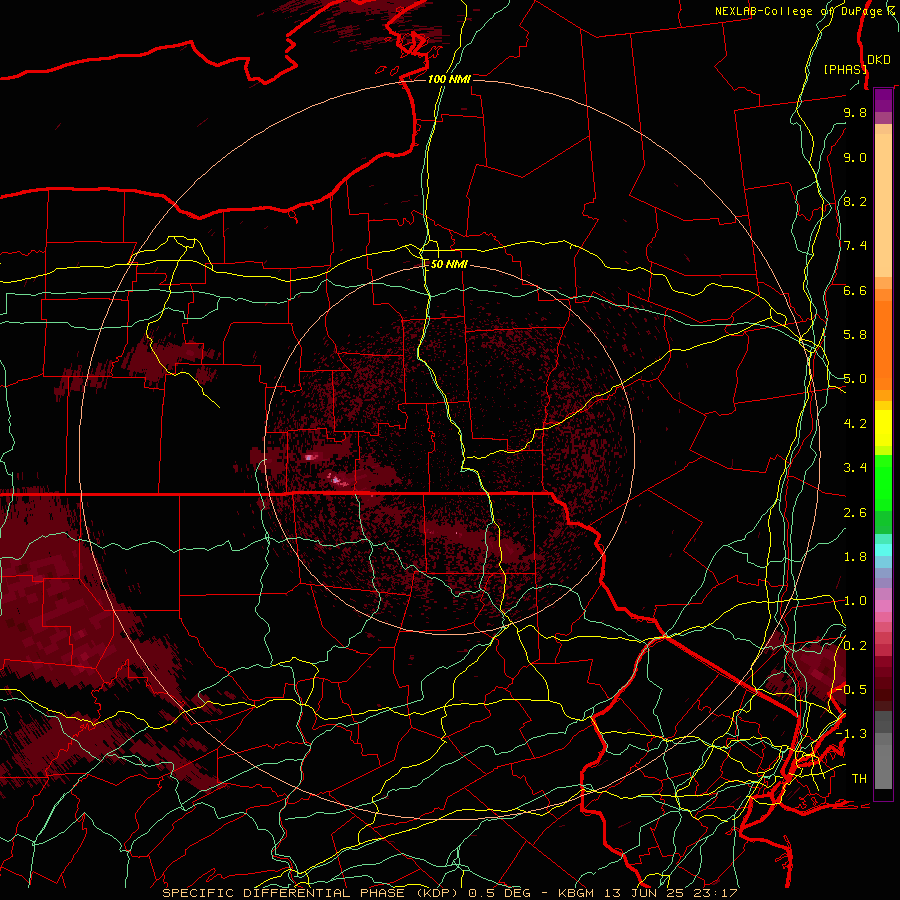Select the 5.8 value on the legend scale

pyautogui.click(x=855, y=335)
